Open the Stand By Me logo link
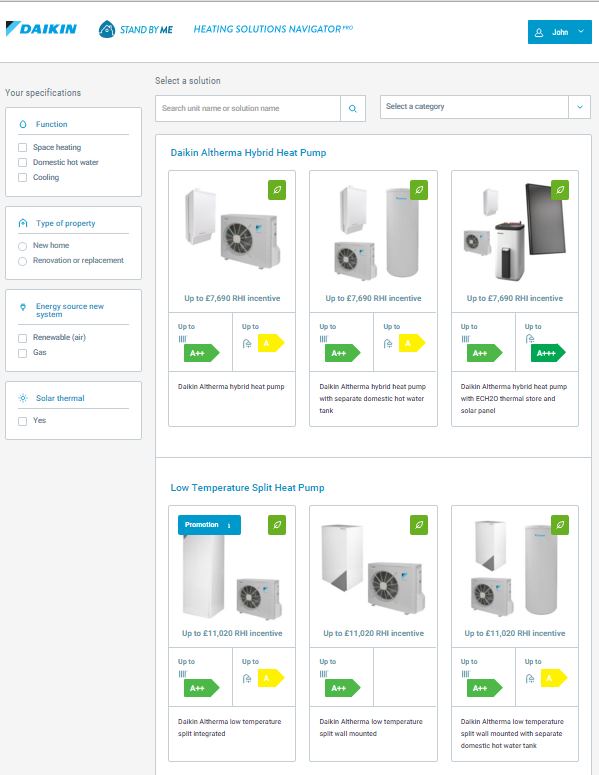Viewport: 599px width, 775px height. 136,30
